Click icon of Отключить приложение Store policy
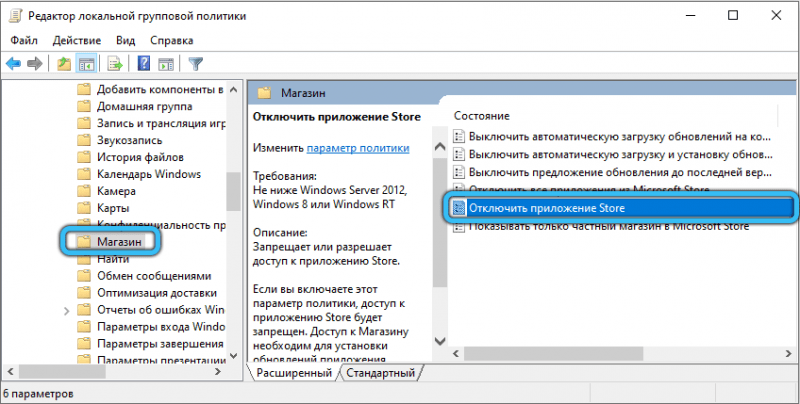 (x=459, y=208)
